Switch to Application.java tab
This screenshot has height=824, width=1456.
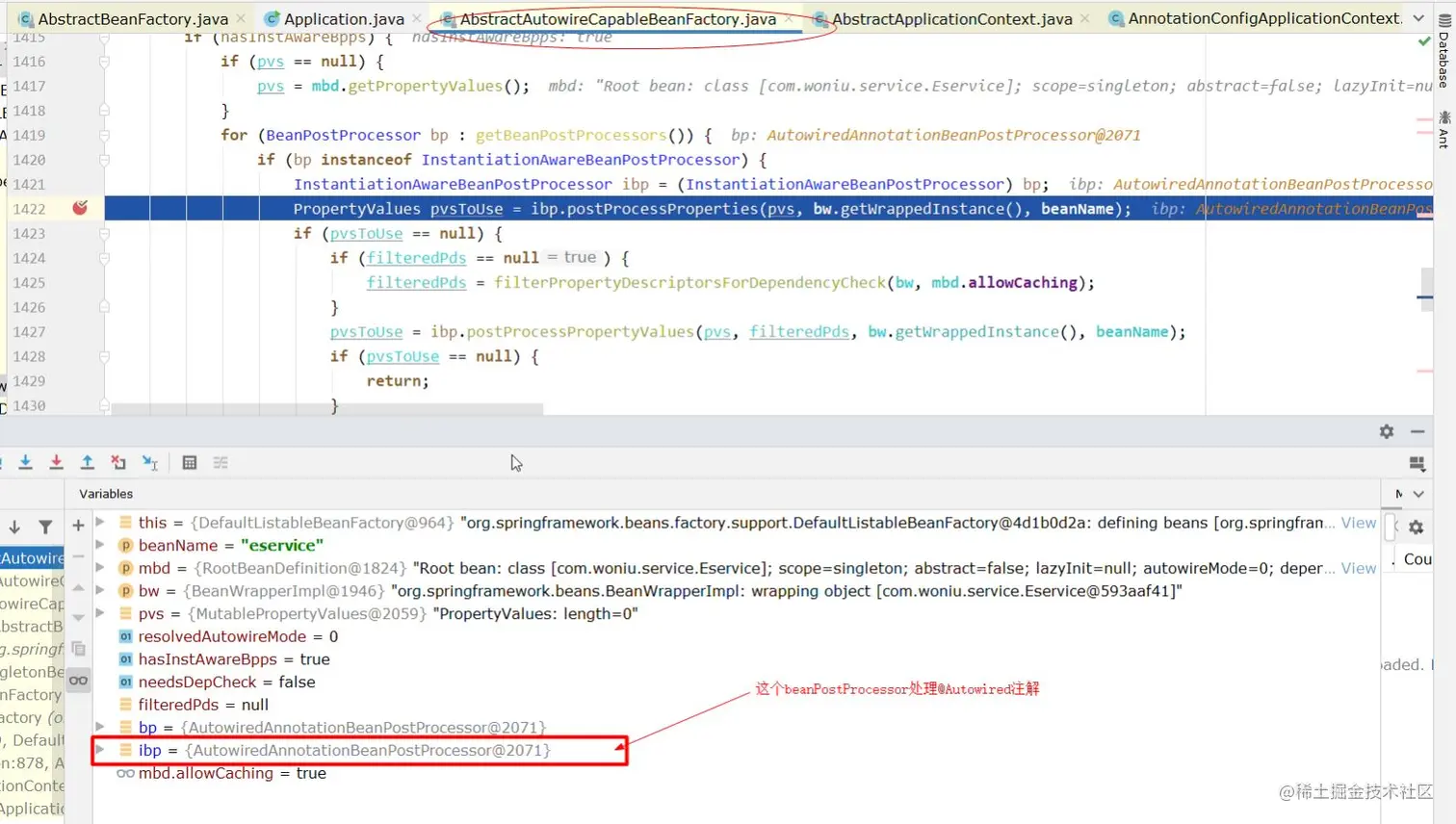[344, 18]
